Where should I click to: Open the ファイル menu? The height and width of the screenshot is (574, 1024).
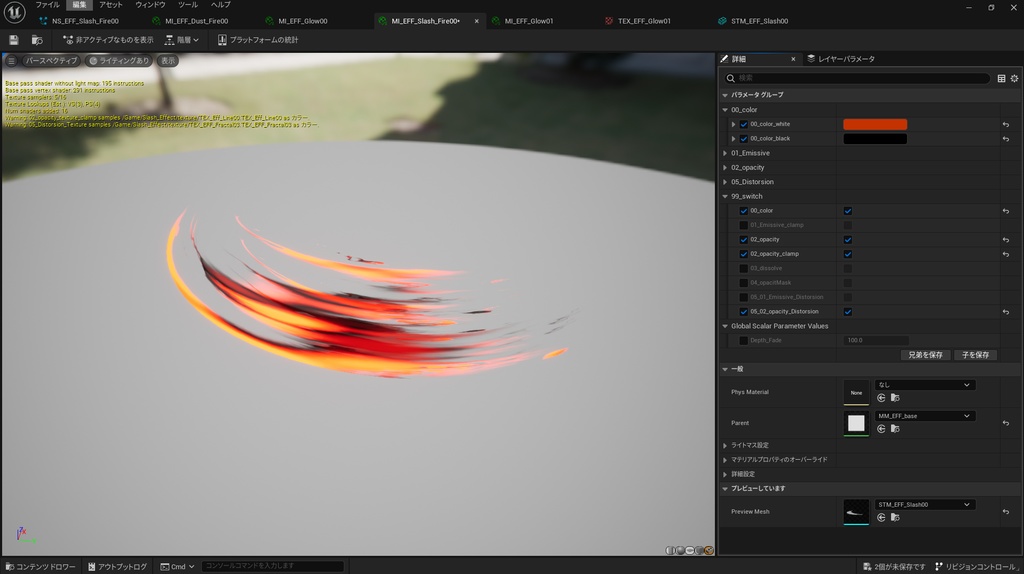[x=47, y=5]
